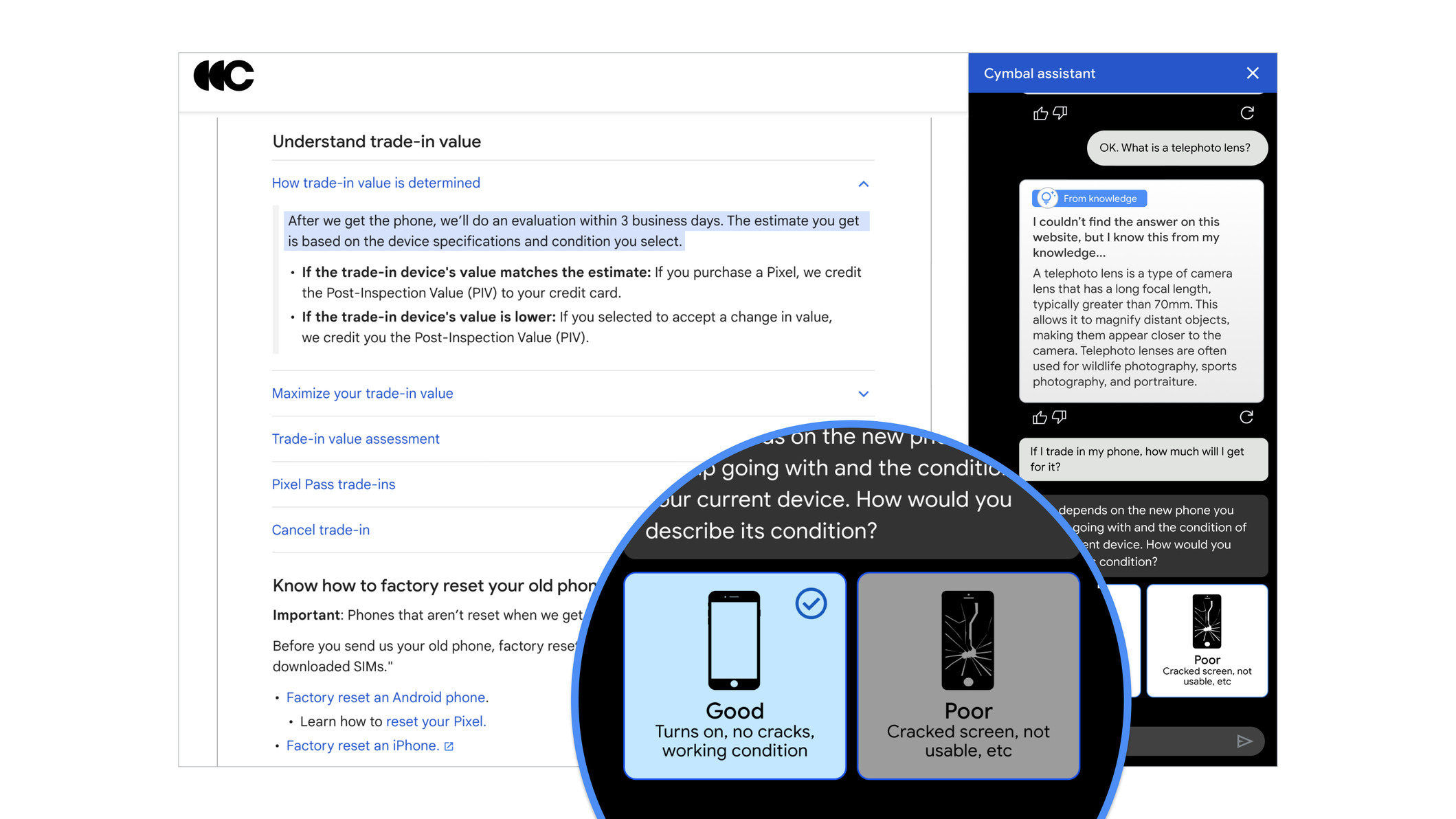Open the reset your Pixel link
The image size is (1456, 819).
pos(434,721)
